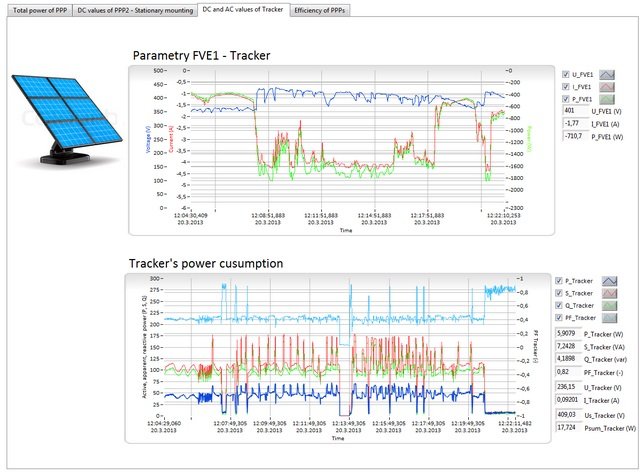The image size is (640, 472).
Task: Toggle P_Tracker plot checkbox
Action: coord(559,281)
